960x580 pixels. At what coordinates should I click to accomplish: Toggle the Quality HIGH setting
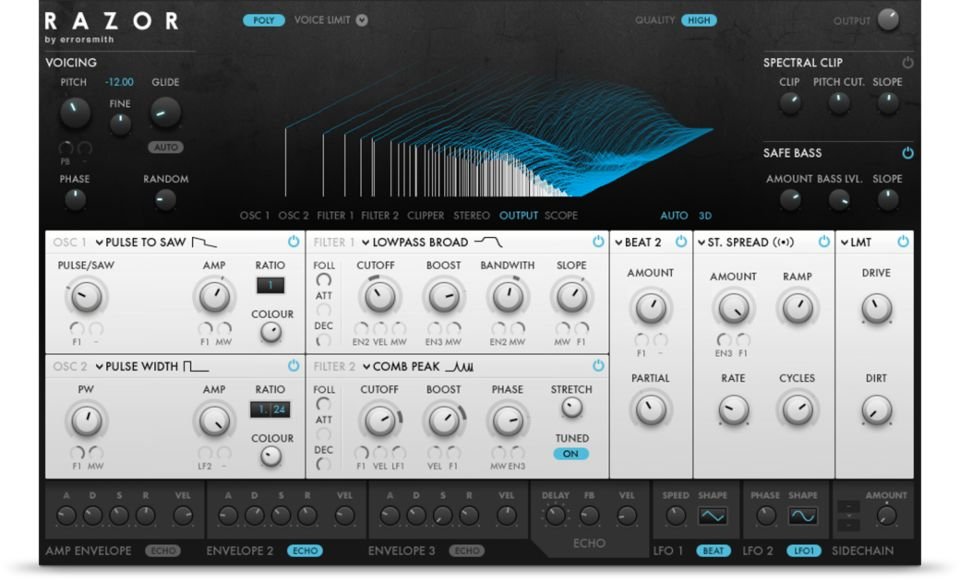(698, 19)
